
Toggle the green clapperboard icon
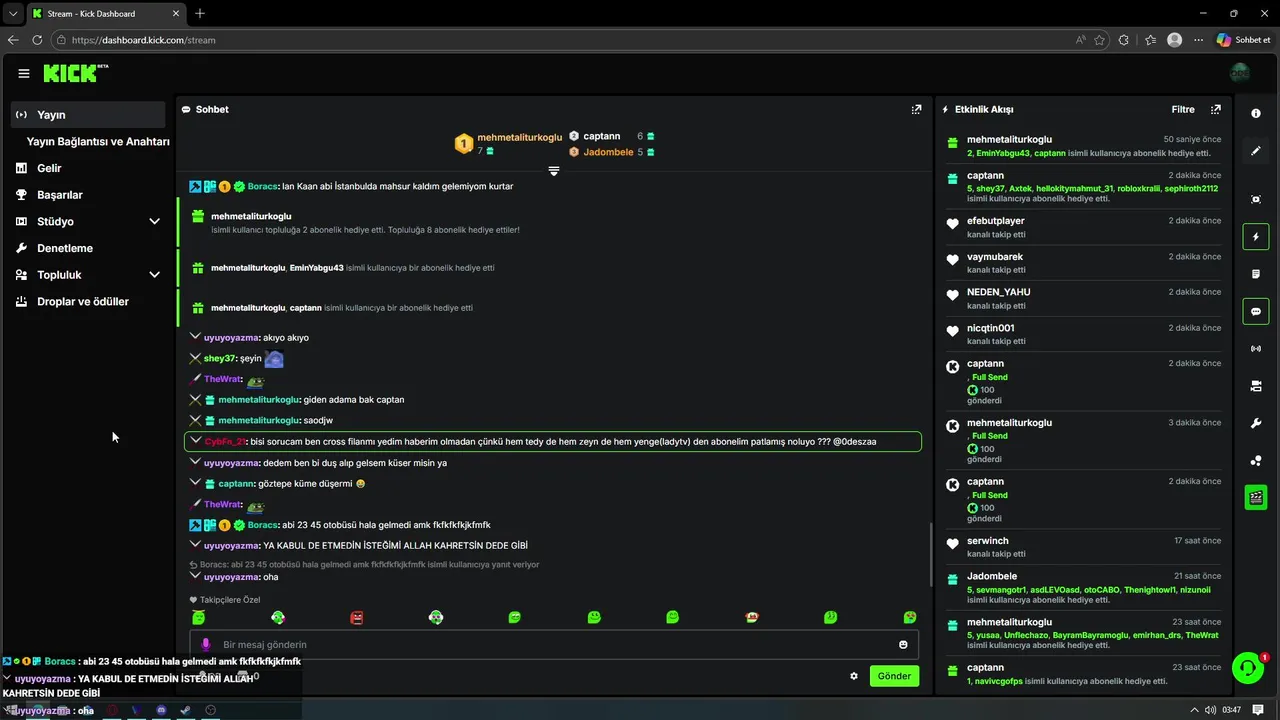1256,497
